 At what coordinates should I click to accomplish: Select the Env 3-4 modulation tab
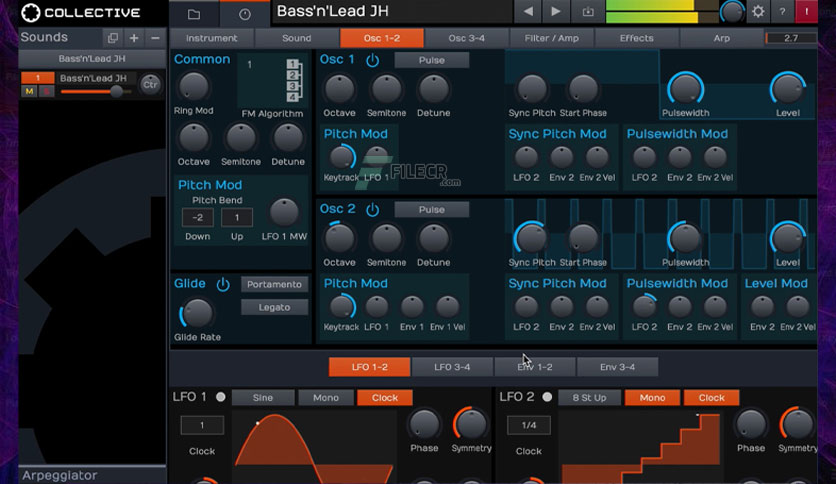(617, 367)
